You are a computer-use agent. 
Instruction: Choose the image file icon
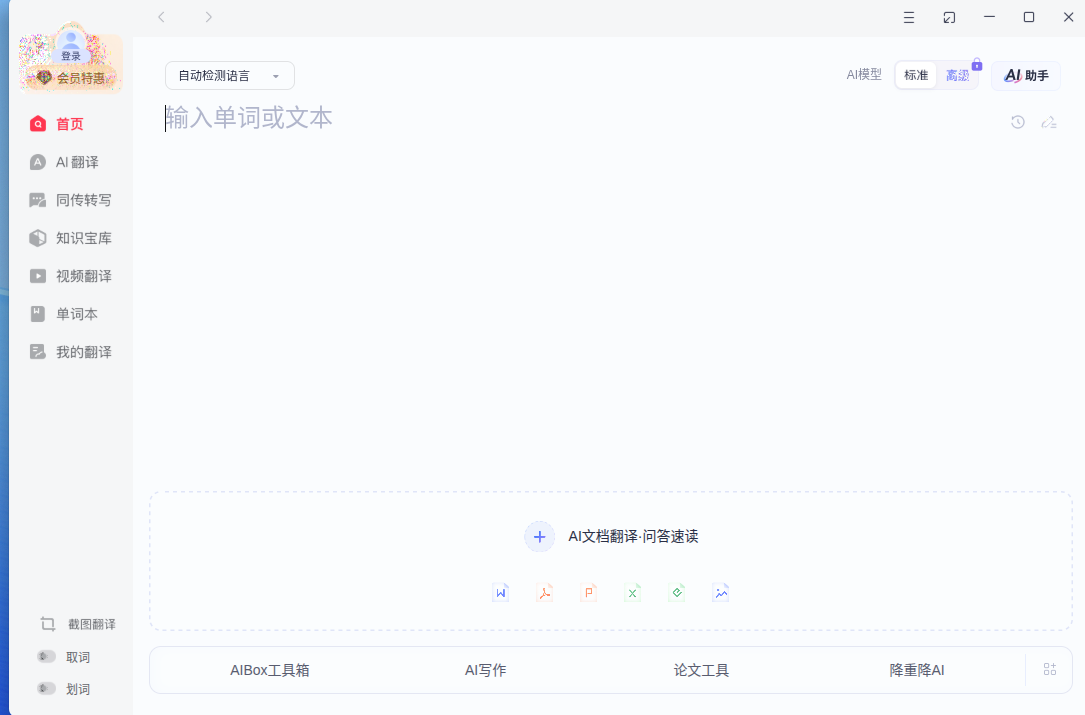(721, 592)
